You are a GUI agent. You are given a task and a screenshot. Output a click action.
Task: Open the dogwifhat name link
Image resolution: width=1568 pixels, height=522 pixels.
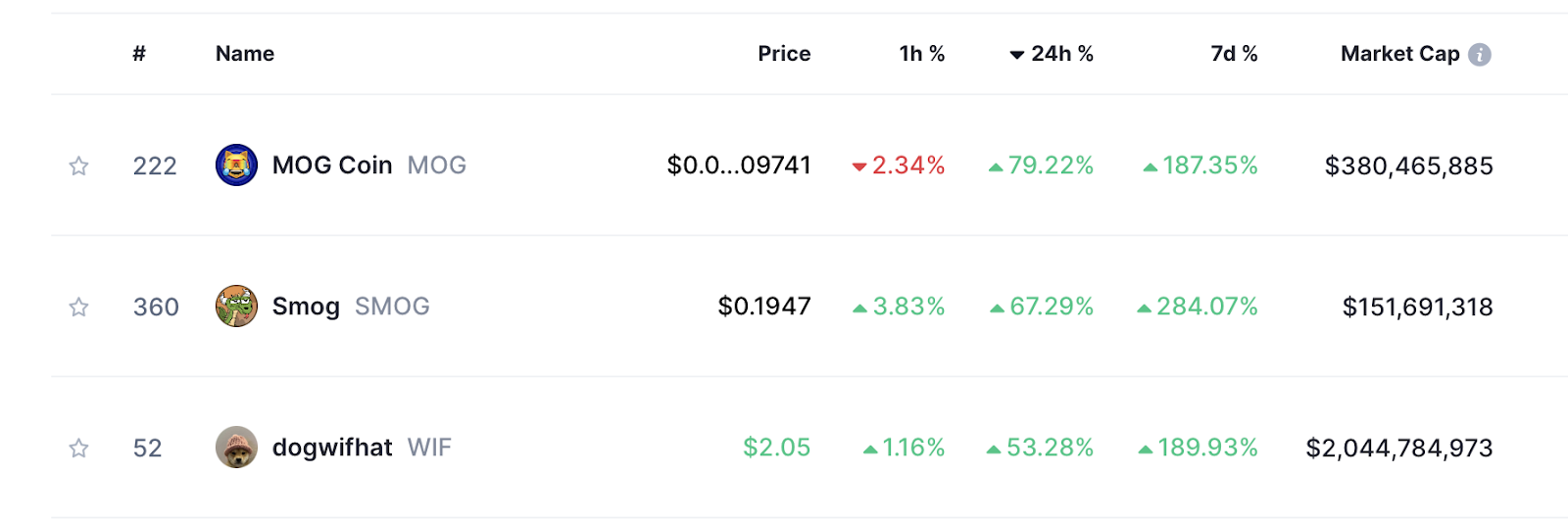(332, 447)
